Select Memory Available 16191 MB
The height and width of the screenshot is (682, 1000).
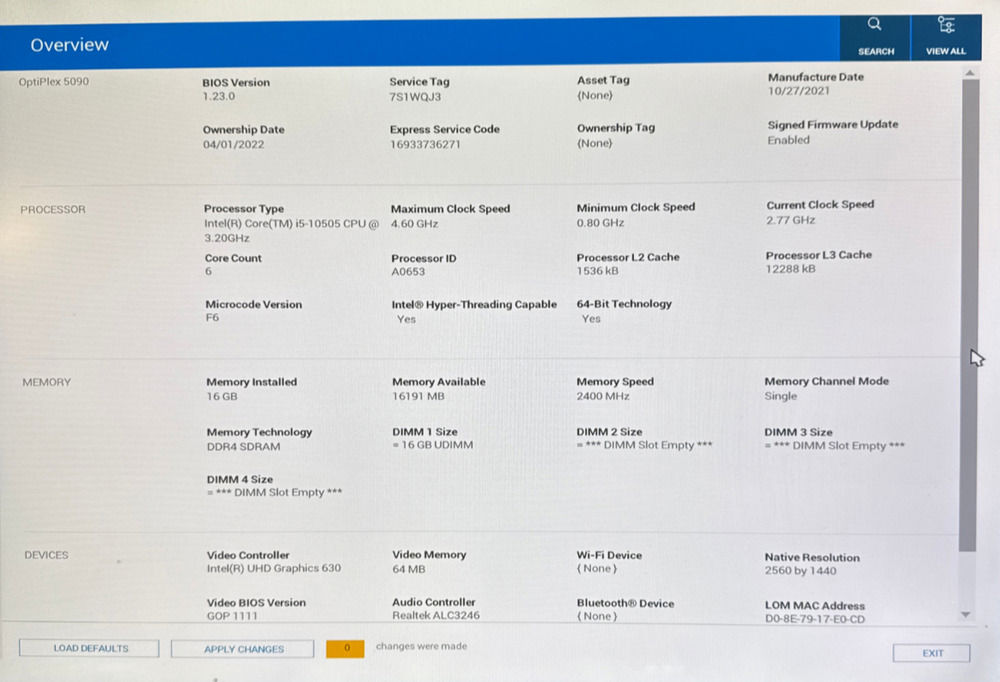coord(418,396)
